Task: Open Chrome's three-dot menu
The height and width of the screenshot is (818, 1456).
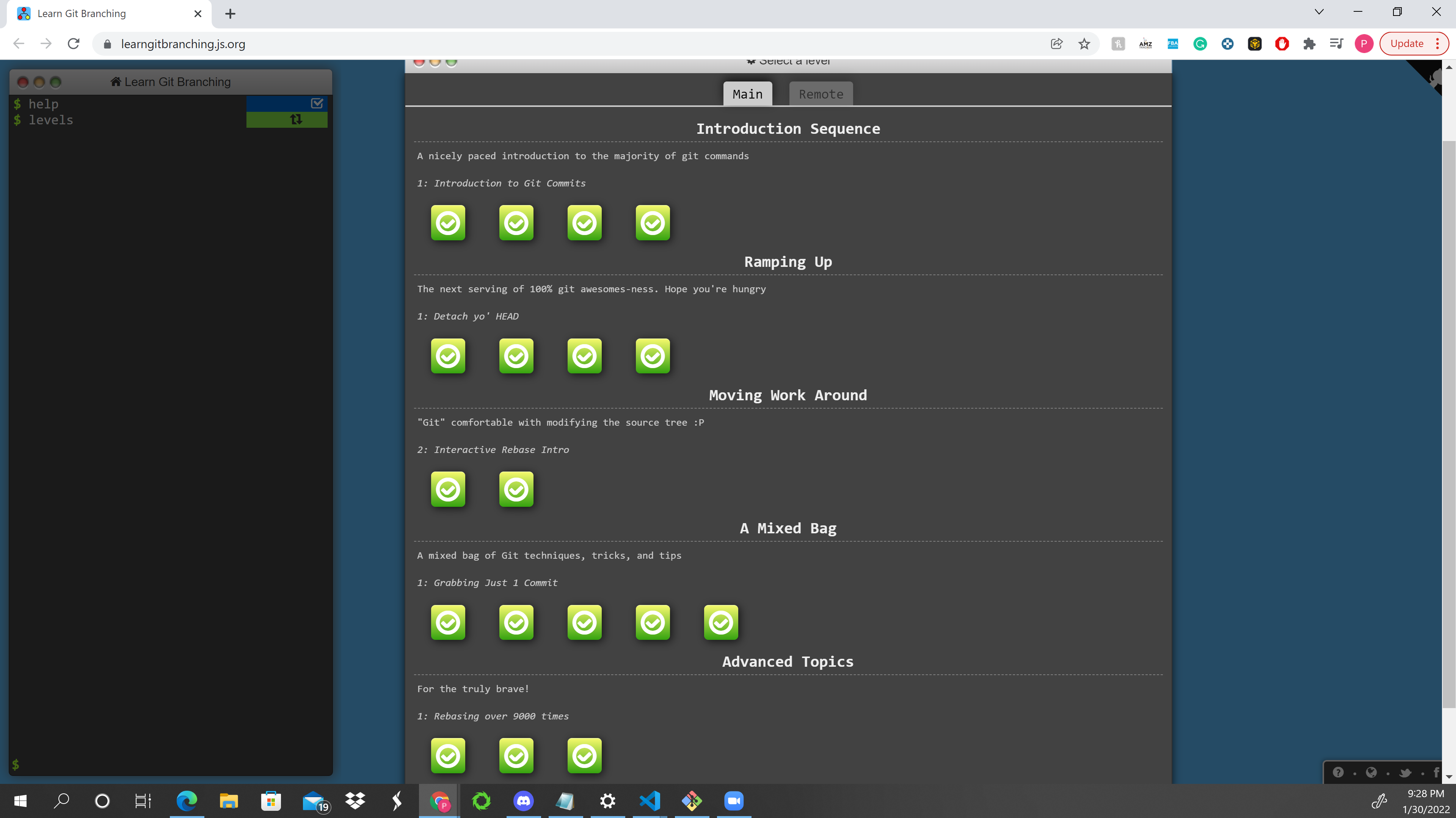Action: [1437, 44]
